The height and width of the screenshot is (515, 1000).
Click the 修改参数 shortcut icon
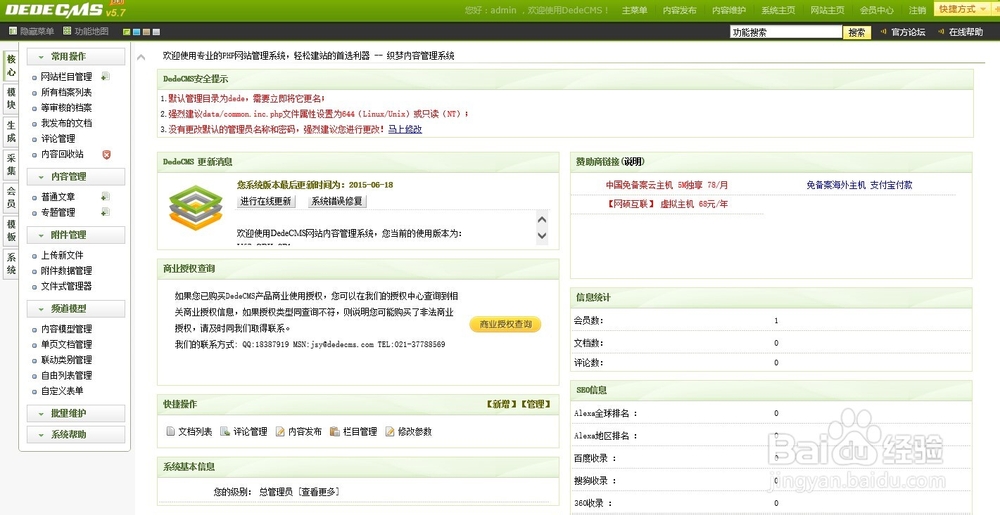click(390, 432)
